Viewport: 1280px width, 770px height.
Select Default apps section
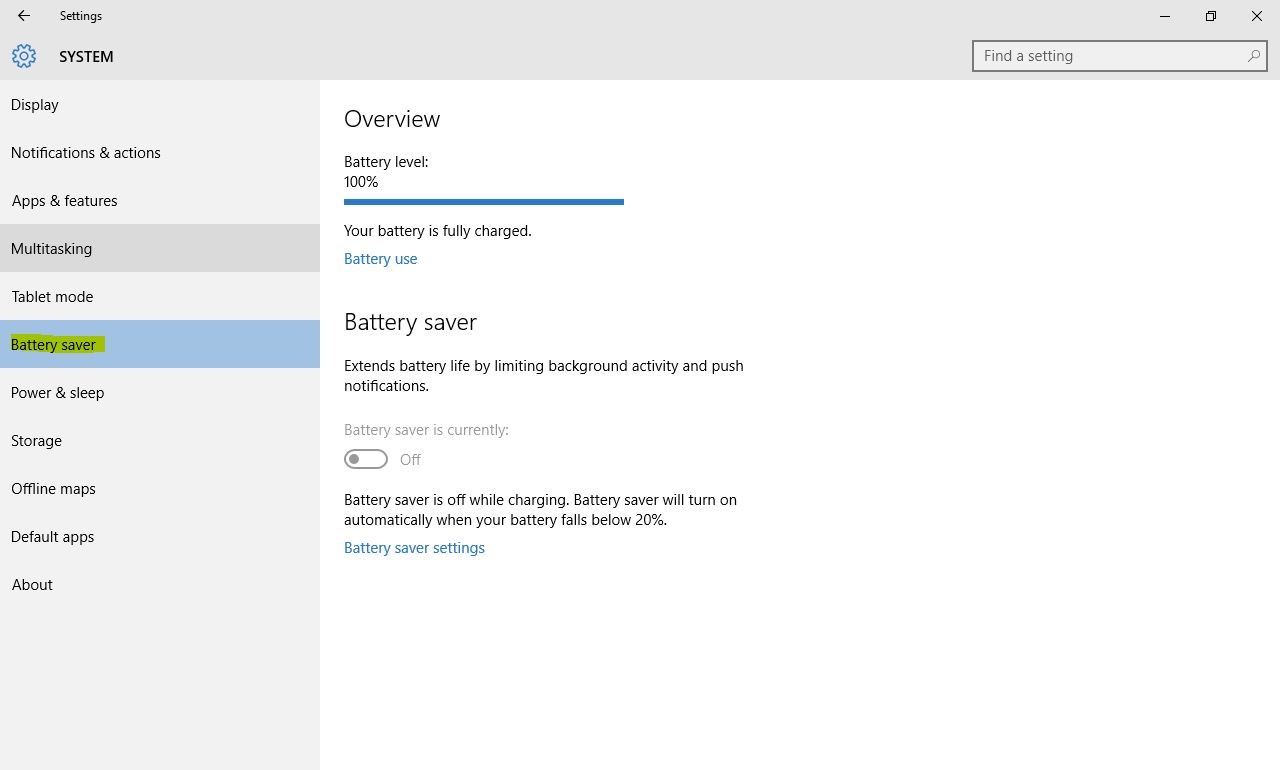52,536
